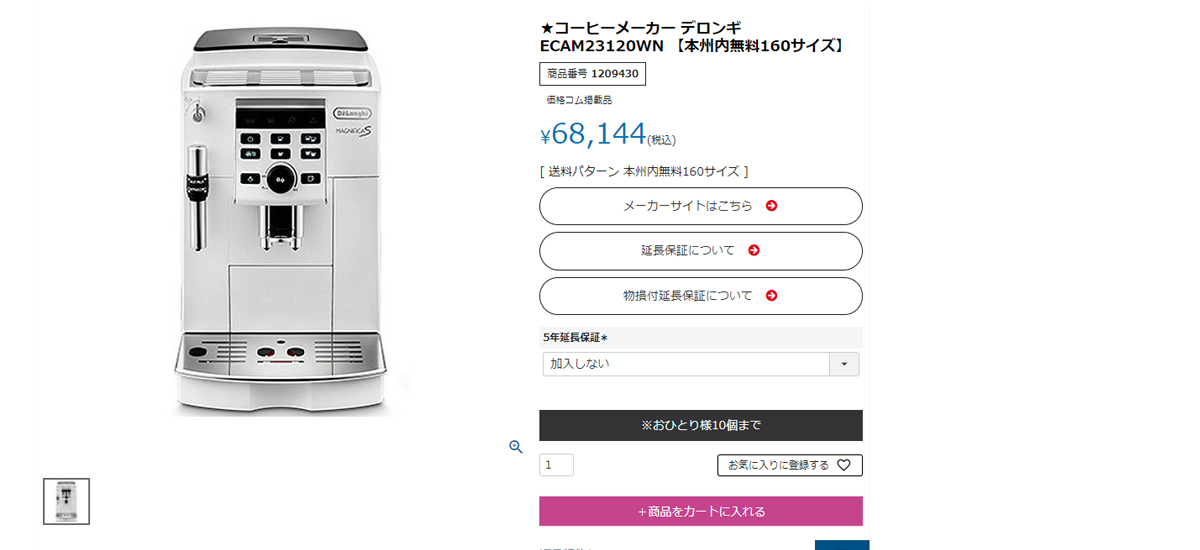1200x550 pixels.
Task: Open the メーカーサイトはこちら link
Action: point(688,206)
